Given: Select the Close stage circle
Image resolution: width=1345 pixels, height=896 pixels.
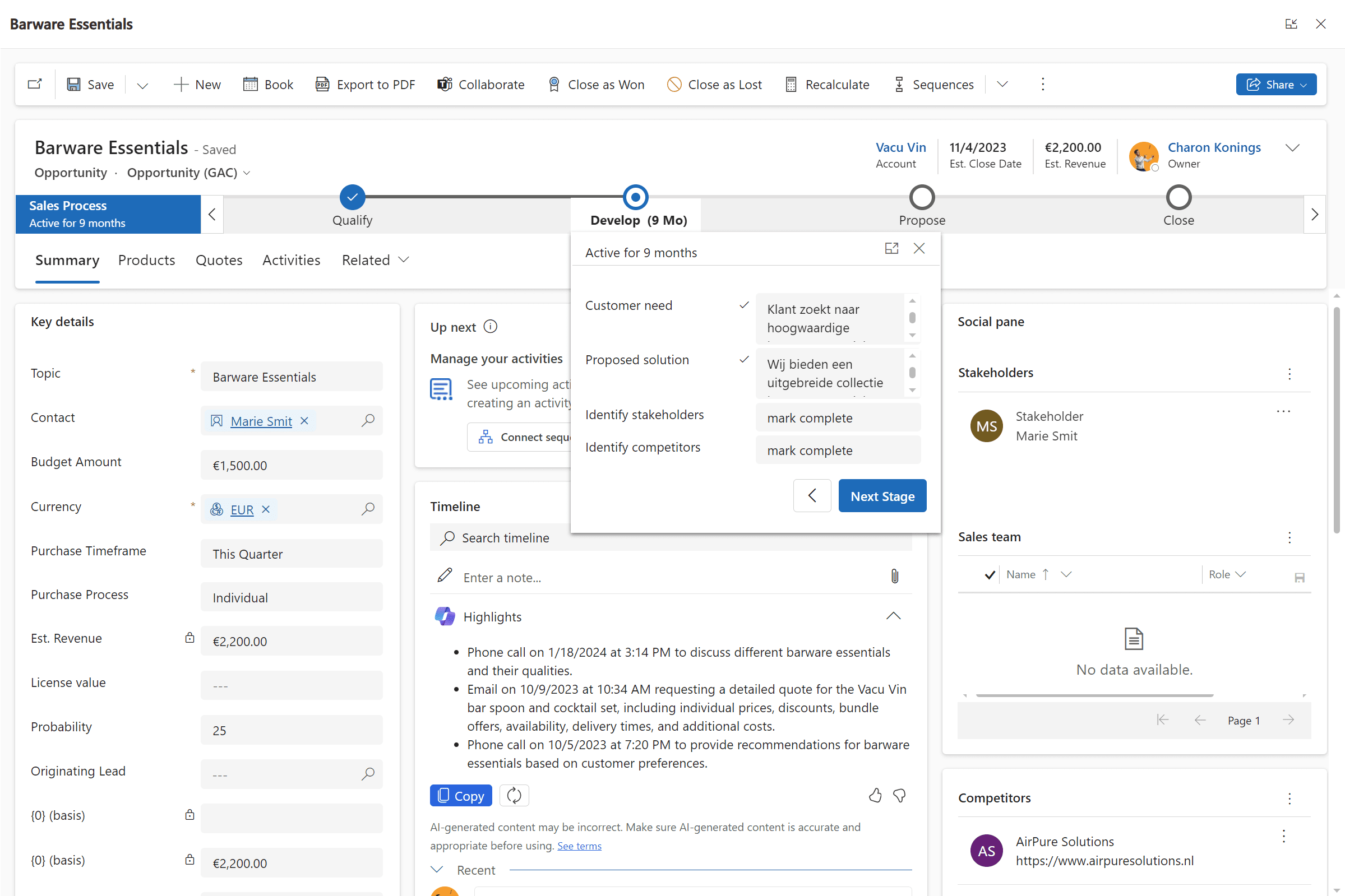Looking at the screenshot, I should (1178, 197).
